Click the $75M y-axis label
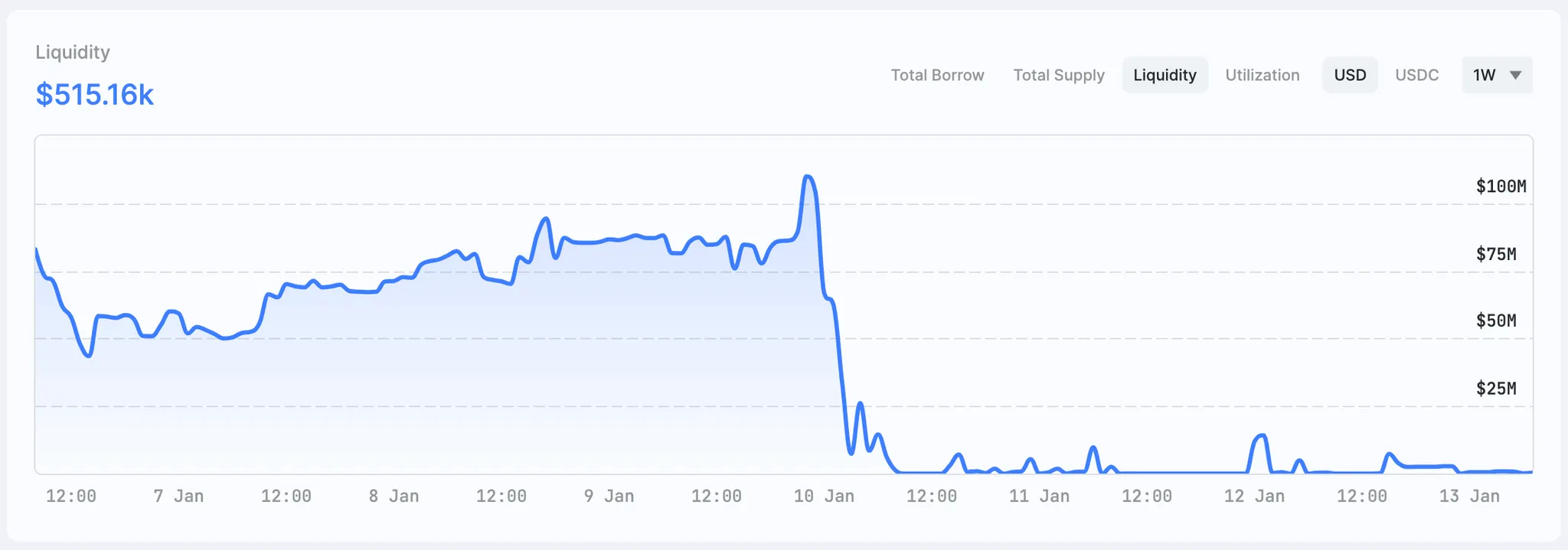This screenshot has width=1568, height=550. (x=1496, y=254)
